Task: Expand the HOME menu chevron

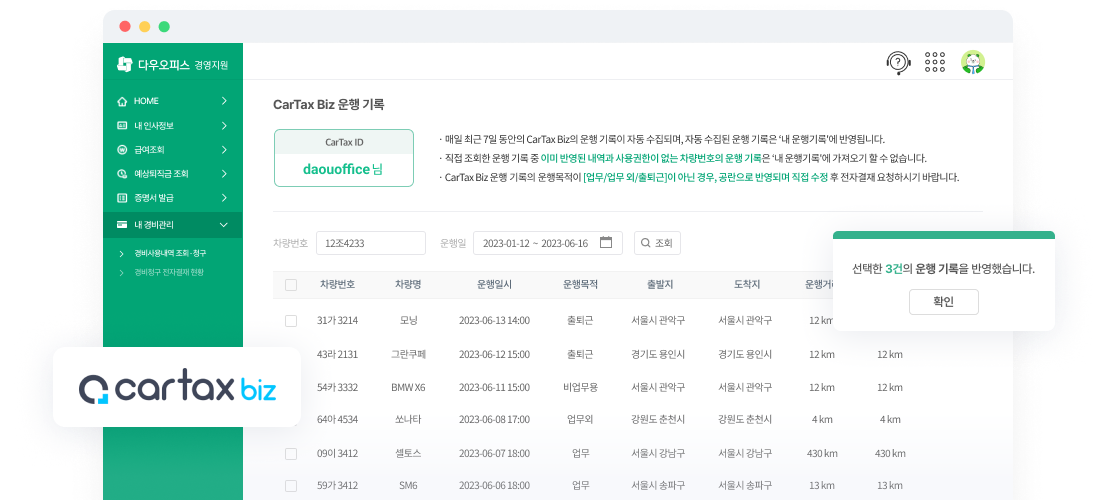Action: pyautogui.click(x=224, y=101)
